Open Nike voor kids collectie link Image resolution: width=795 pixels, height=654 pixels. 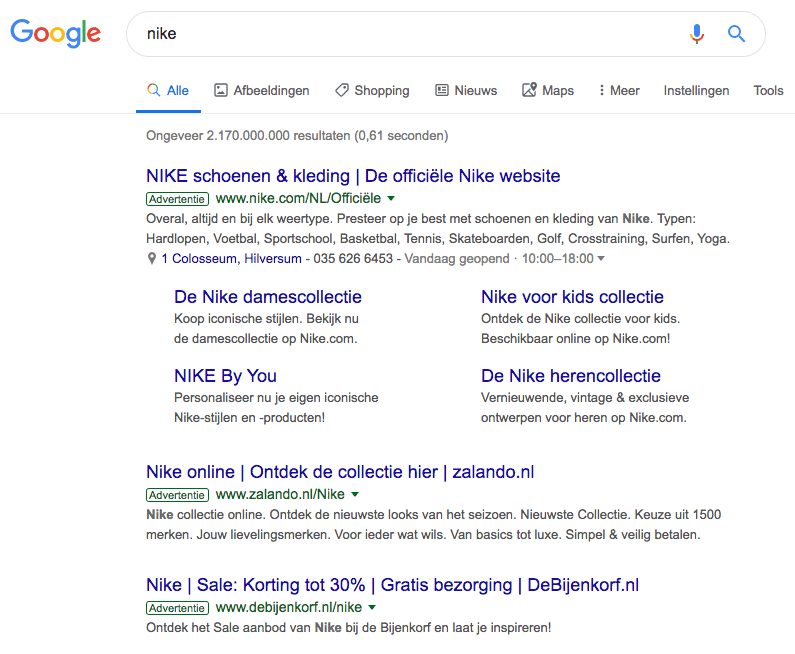point(572,297)
